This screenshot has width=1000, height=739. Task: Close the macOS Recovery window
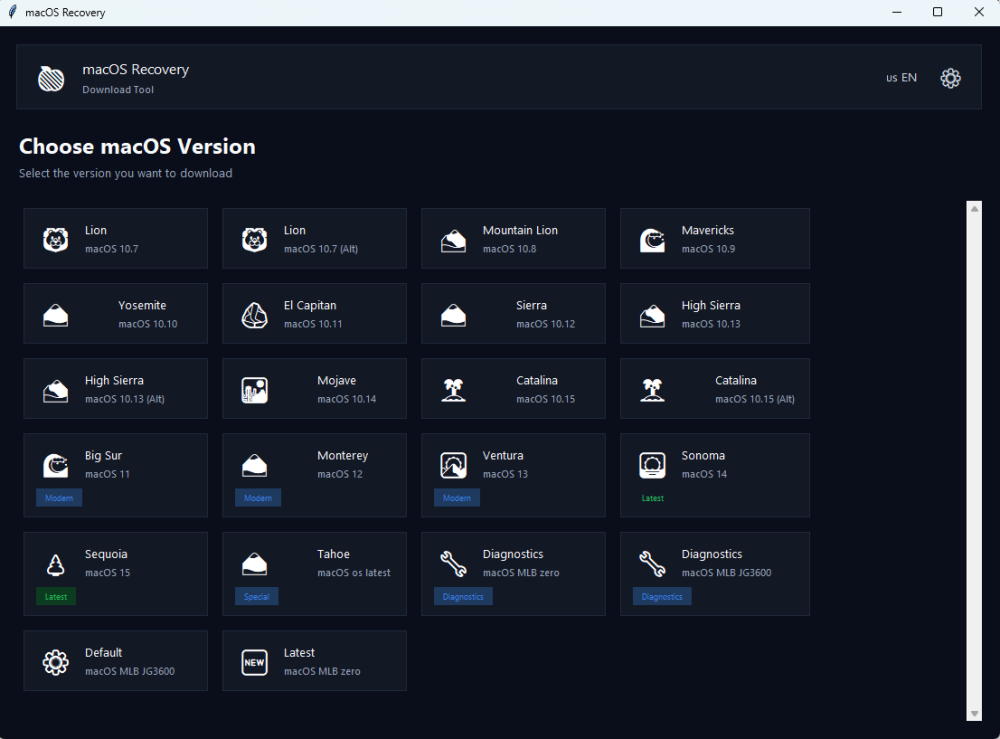(979, 12)
